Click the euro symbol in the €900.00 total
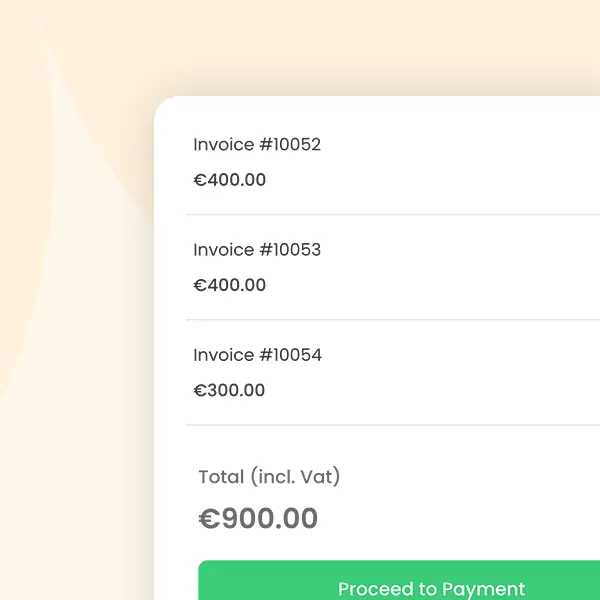This screenshot has height=600, width=600. coord(208,519)
